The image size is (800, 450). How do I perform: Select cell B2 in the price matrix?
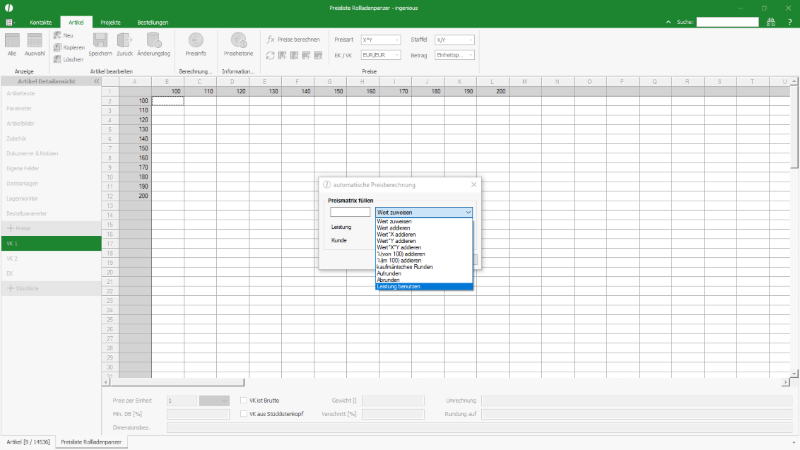(168, 101)
